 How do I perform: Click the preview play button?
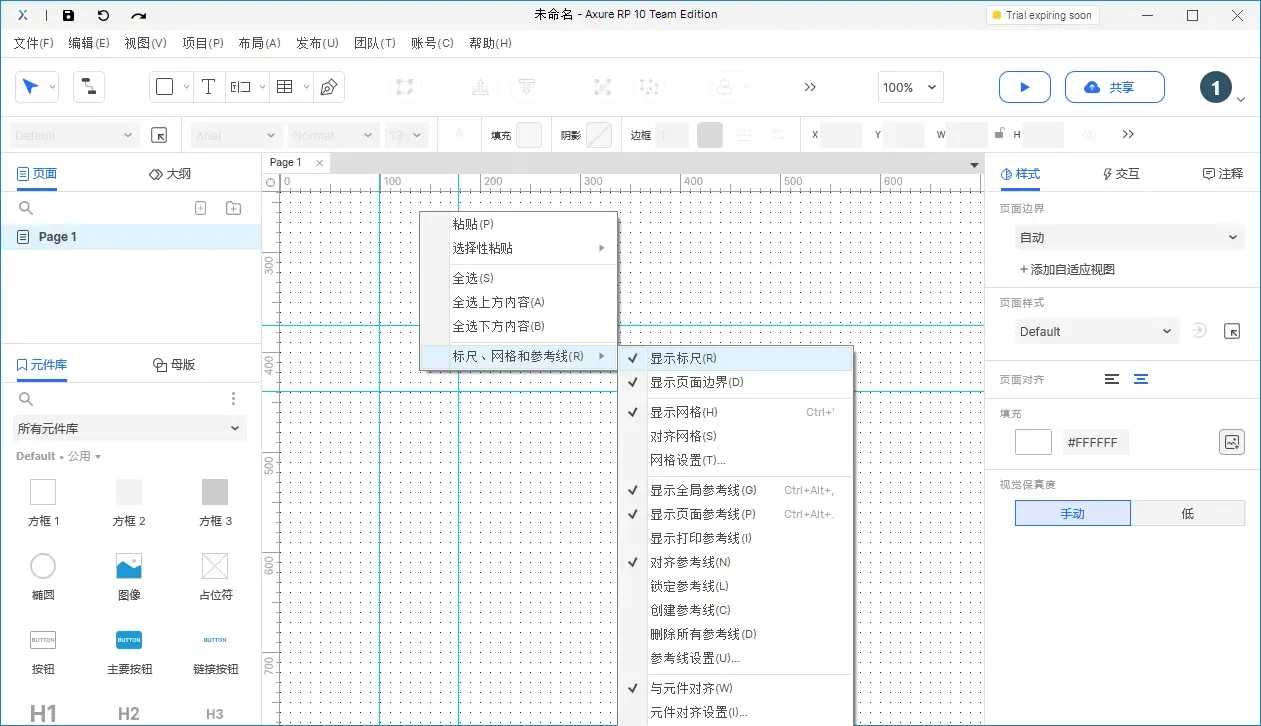click(1024, 87)
